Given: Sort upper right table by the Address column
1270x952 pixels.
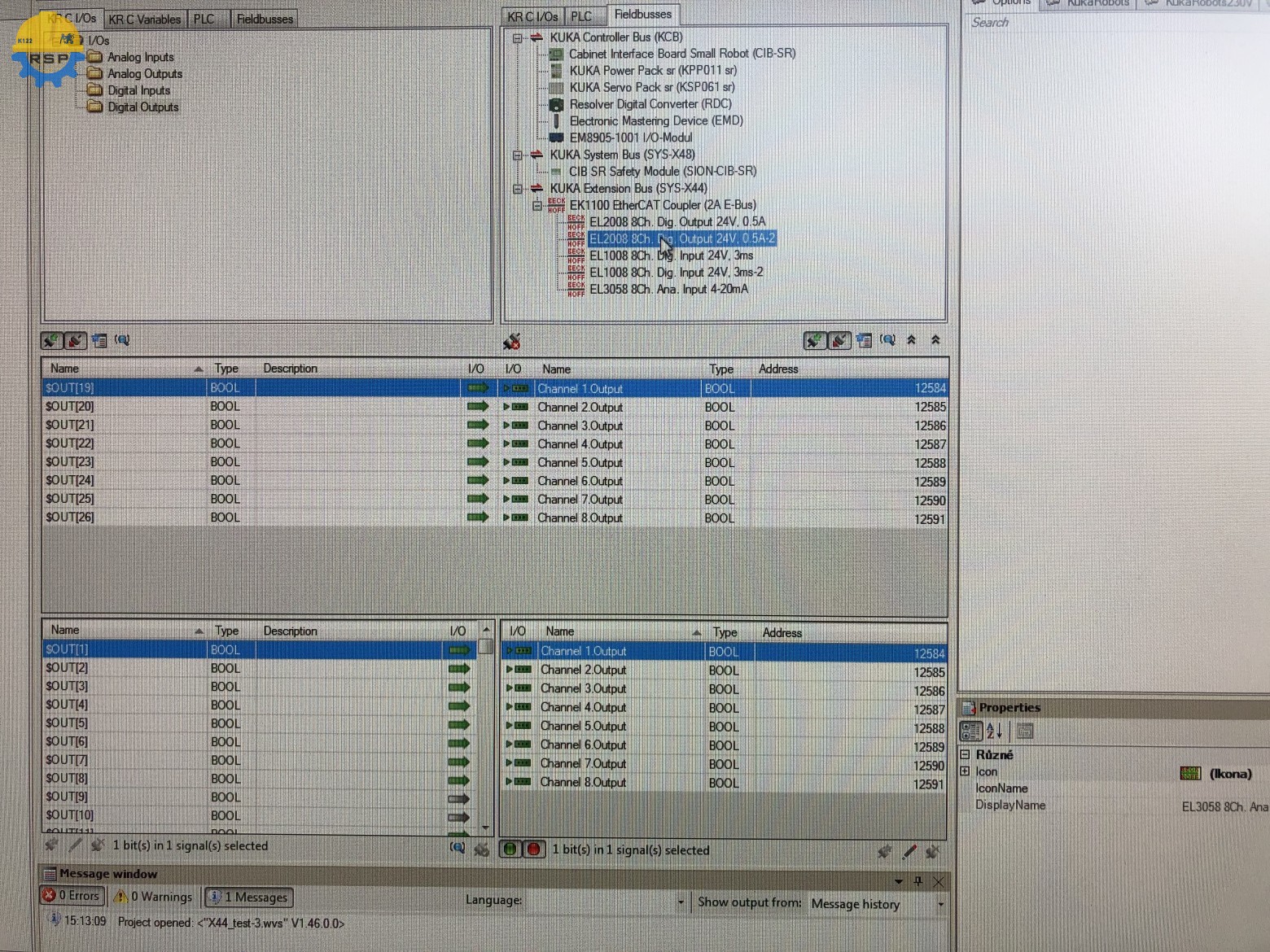Looking at the screenshot, I should [x=850, y=369].
